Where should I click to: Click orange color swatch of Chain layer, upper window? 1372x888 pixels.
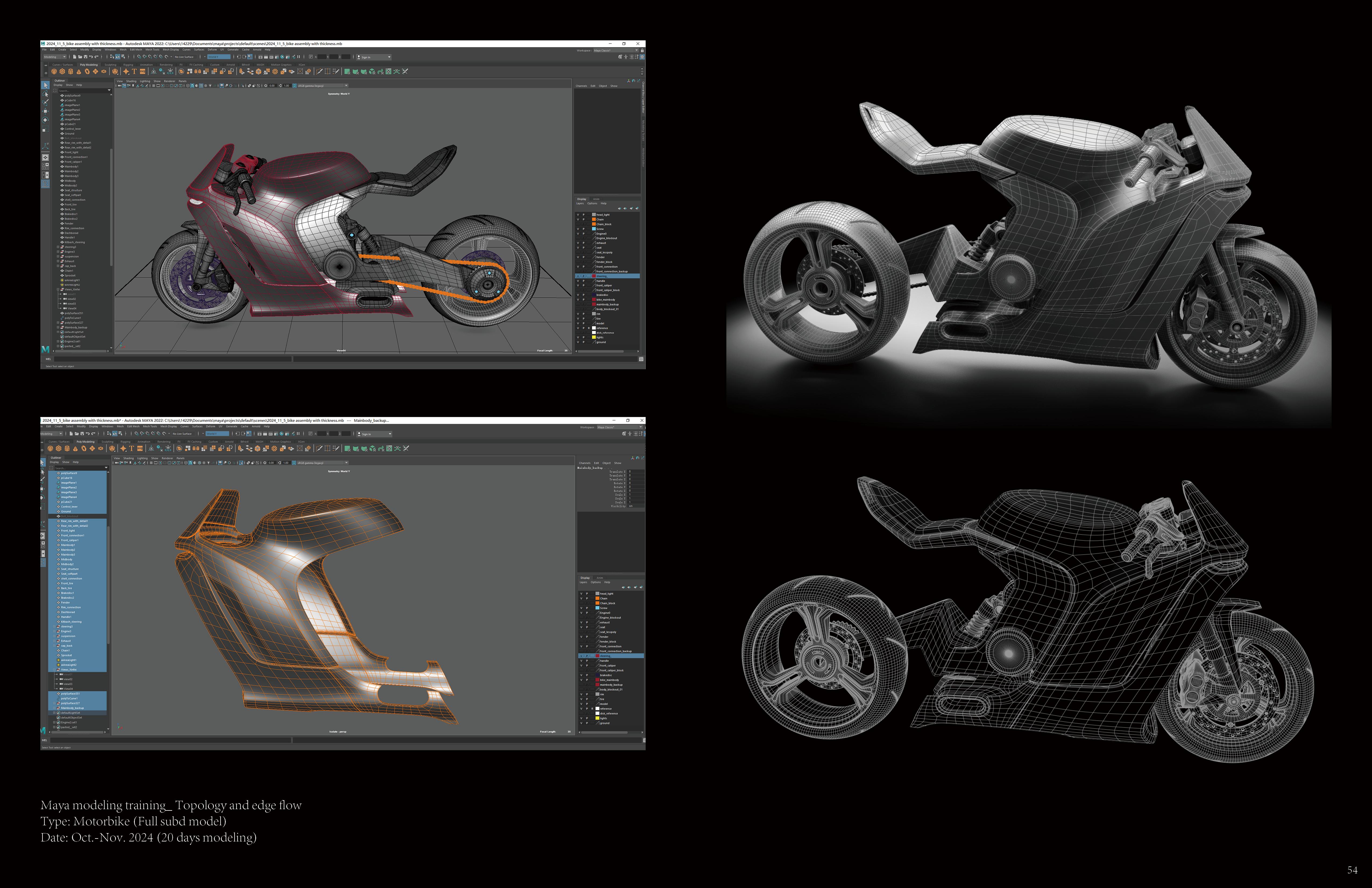(594, 219)
